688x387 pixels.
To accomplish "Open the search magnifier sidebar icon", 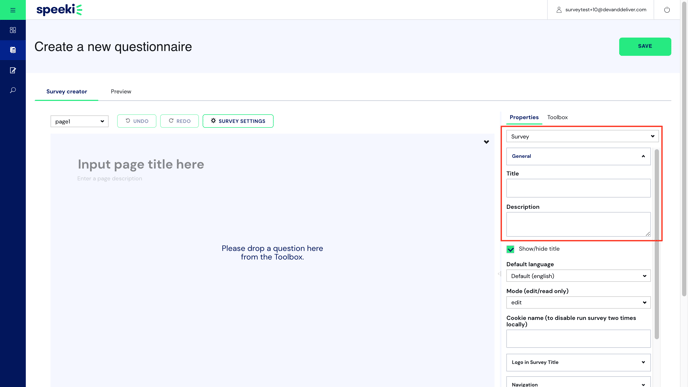I will [x=13, y=90].
